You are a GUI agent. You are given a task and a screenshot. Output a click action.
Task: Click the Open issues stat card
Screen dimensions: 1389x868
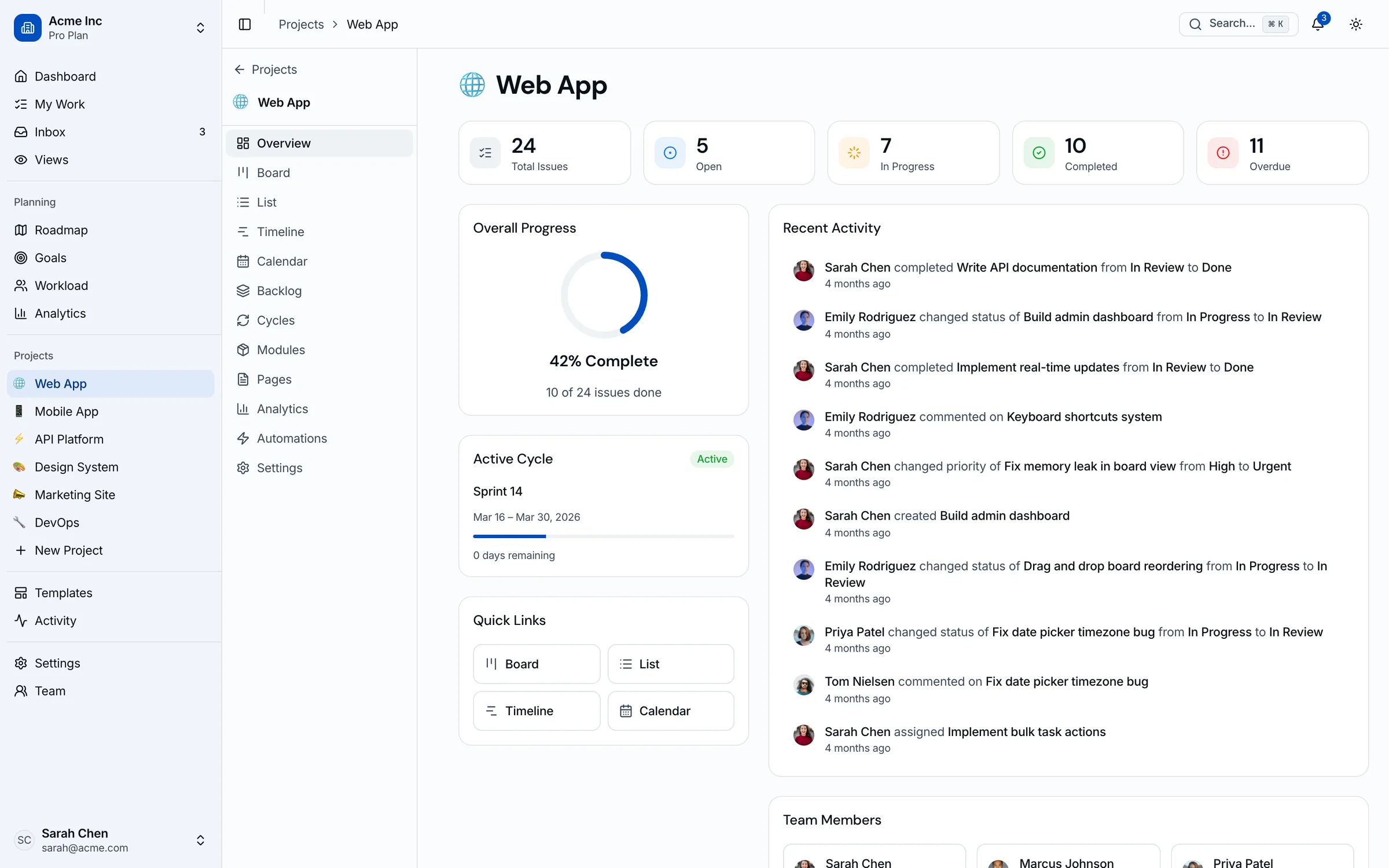point(729,153)
